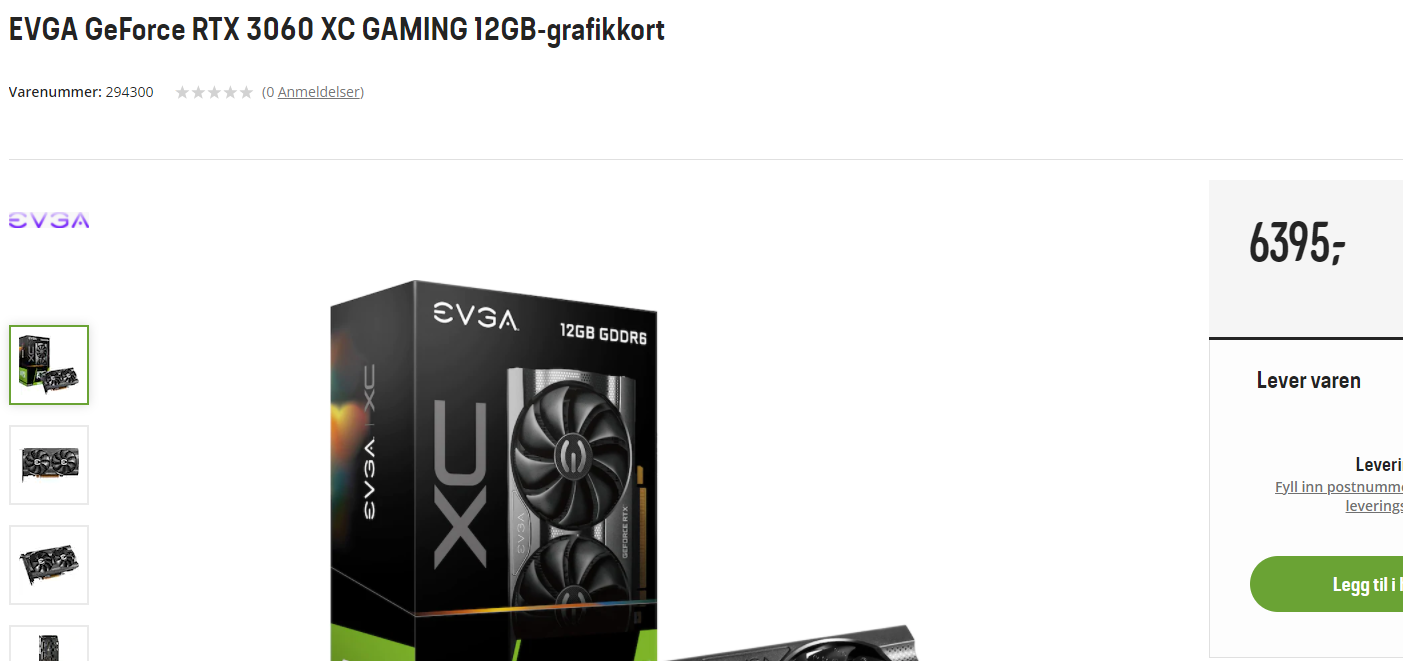Pick the fourth rating star
This screenshot has width=1403, height=661.
coord(230,92)
